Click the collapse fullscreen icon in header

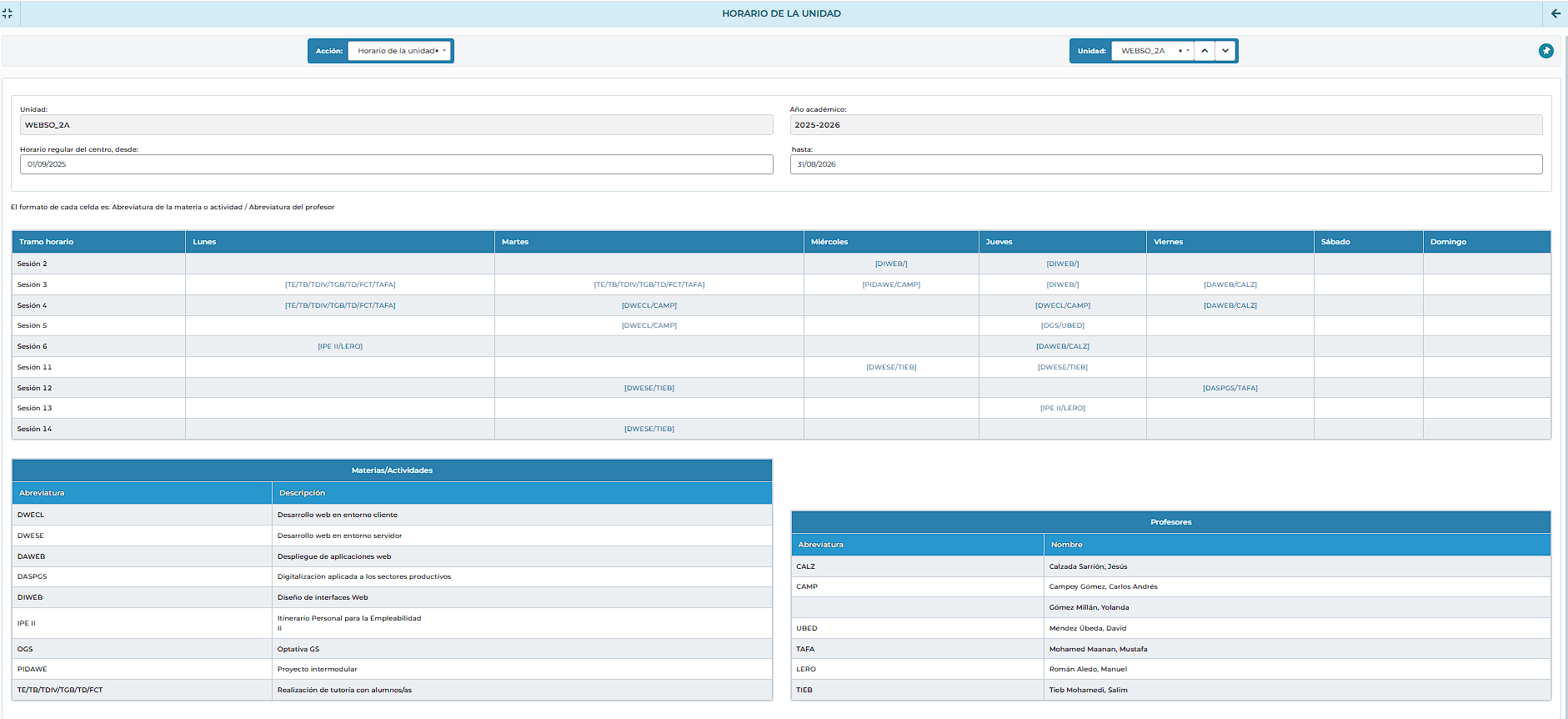tap(8, 13)
